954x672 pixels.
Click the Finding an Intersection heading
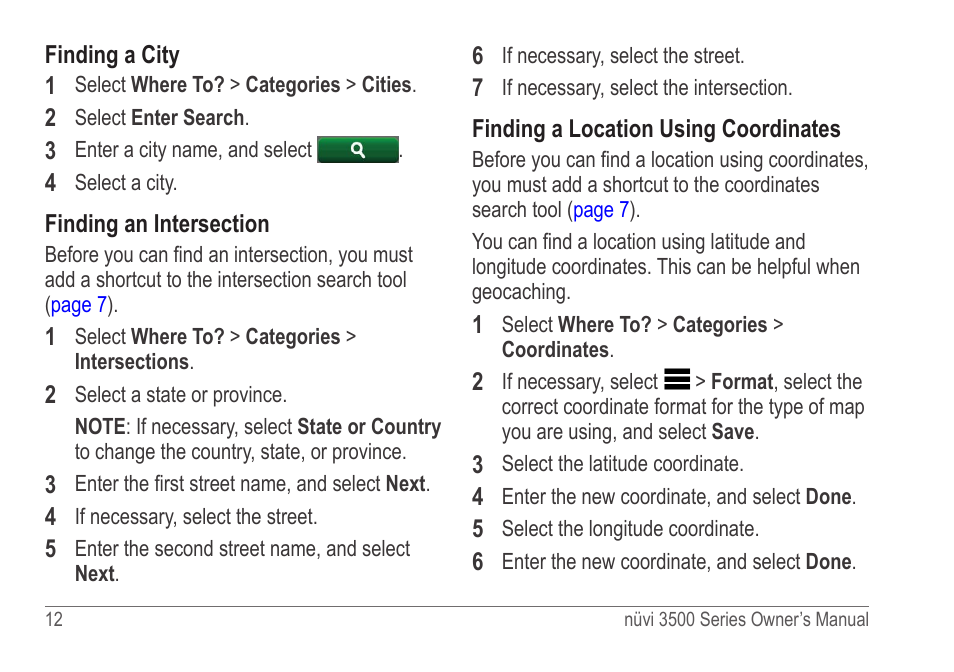pyautogui.click(x=157, y=224)
